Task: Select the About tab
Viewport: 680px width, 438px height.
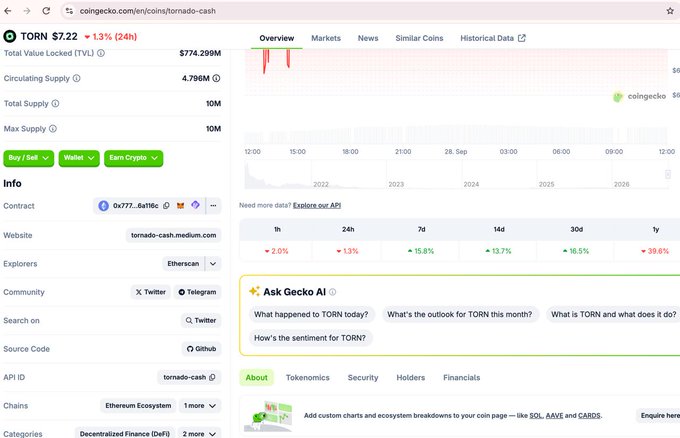Action: click(x=257, y=378)
